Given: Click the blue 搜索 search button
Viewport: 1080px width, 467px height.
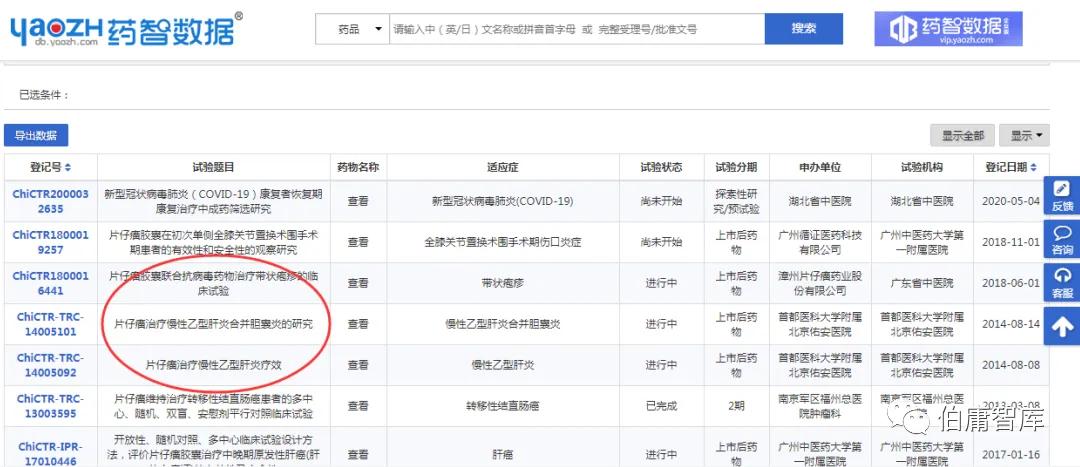Looking at the screenshot, I should click(x=804, y=29).
